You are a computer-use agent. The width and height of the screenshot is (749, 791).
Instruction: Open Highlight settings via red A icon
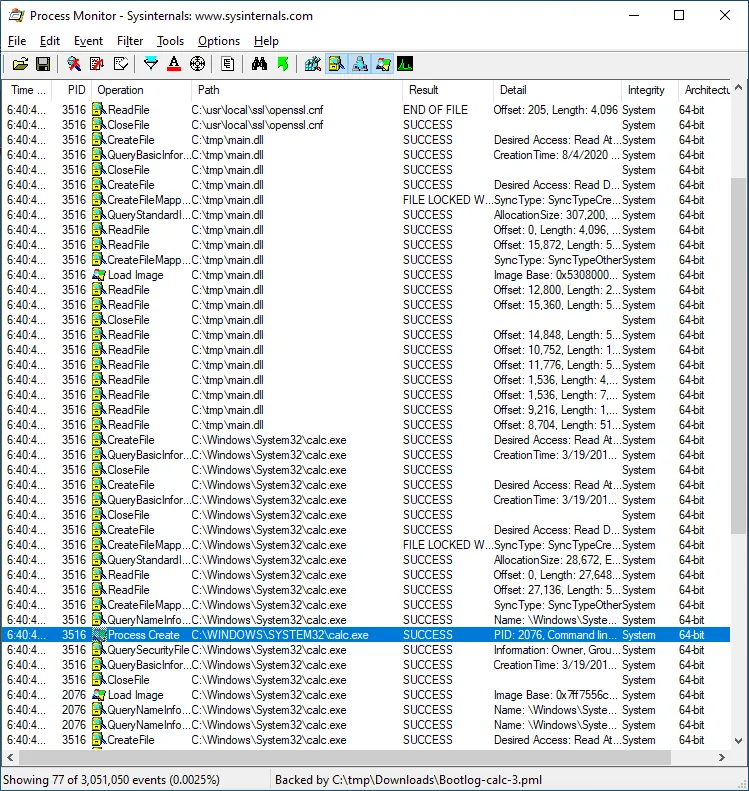174,64
